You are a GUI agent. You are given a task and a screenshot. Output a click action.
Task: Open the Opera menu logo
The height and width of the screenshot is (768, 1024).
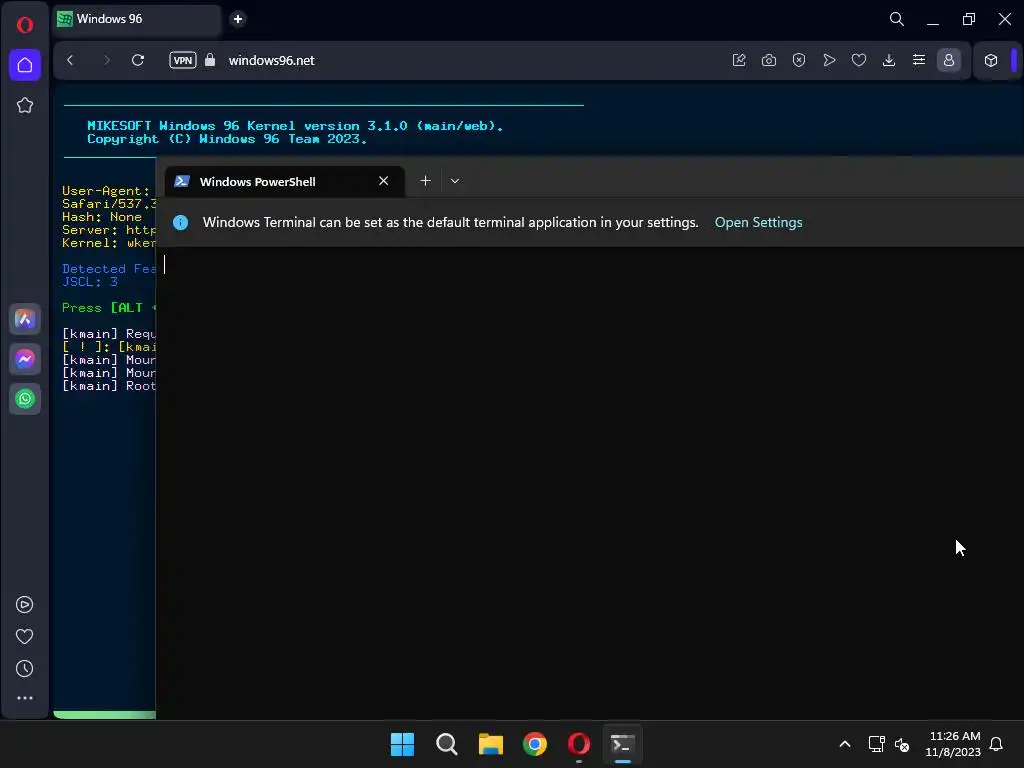[x=25, y=25]
